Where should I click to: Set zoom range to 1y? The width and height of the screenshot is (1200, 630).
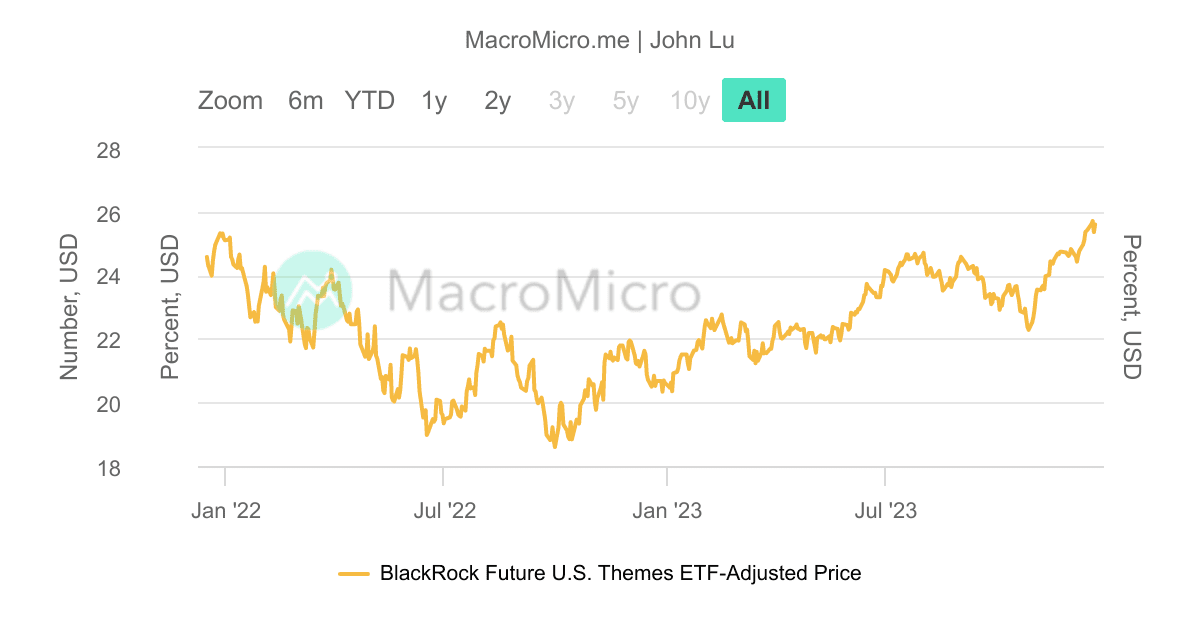click(x=434, y=100)
